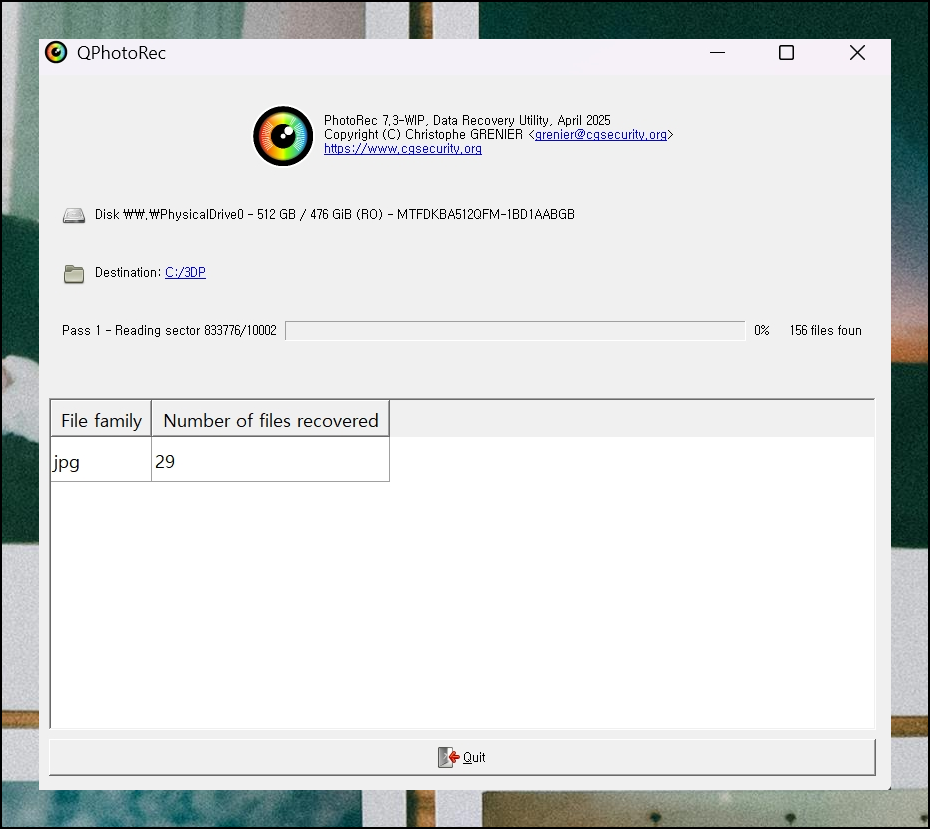Click the PhysicalDrive0 disk description text

335,214
